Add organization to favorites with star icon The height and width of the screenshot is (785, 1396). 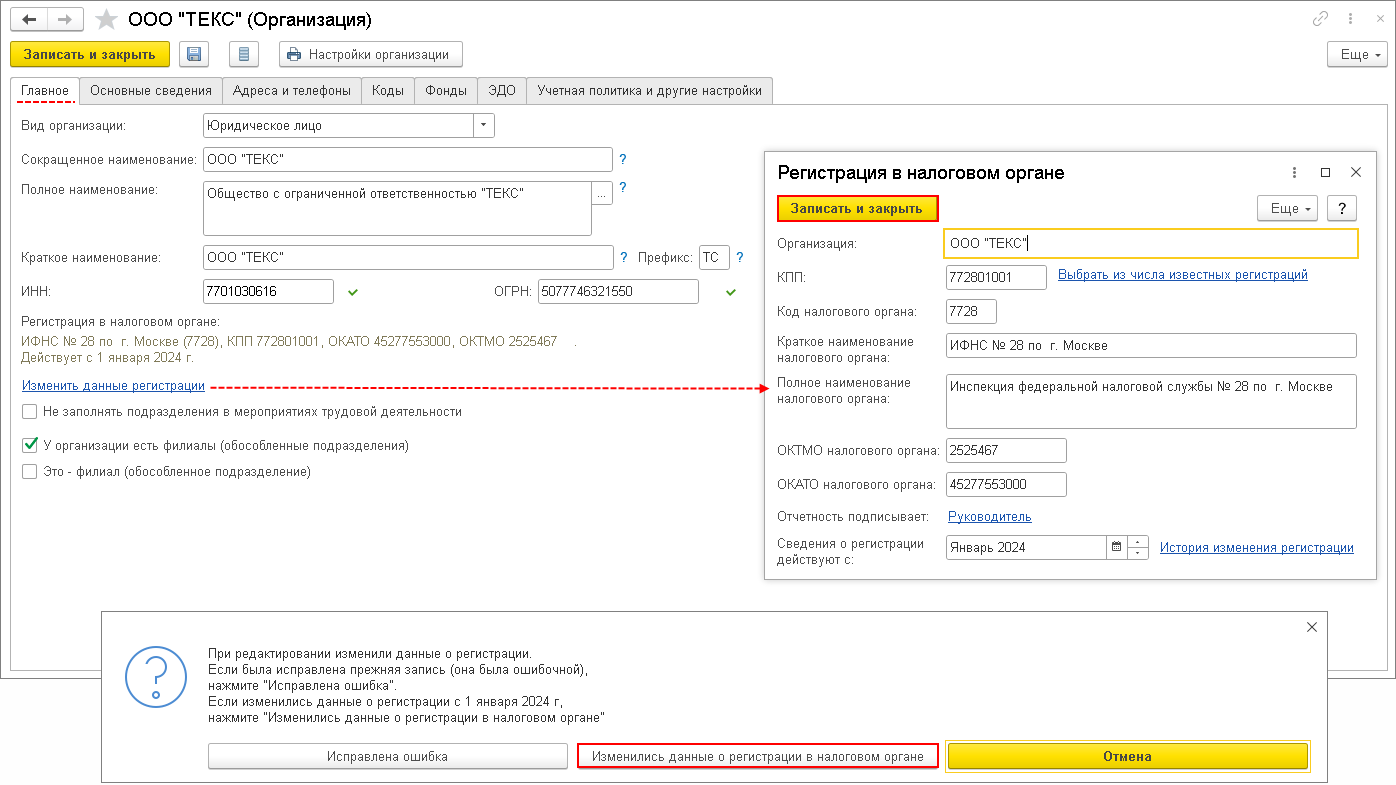[x=106, y=20]
